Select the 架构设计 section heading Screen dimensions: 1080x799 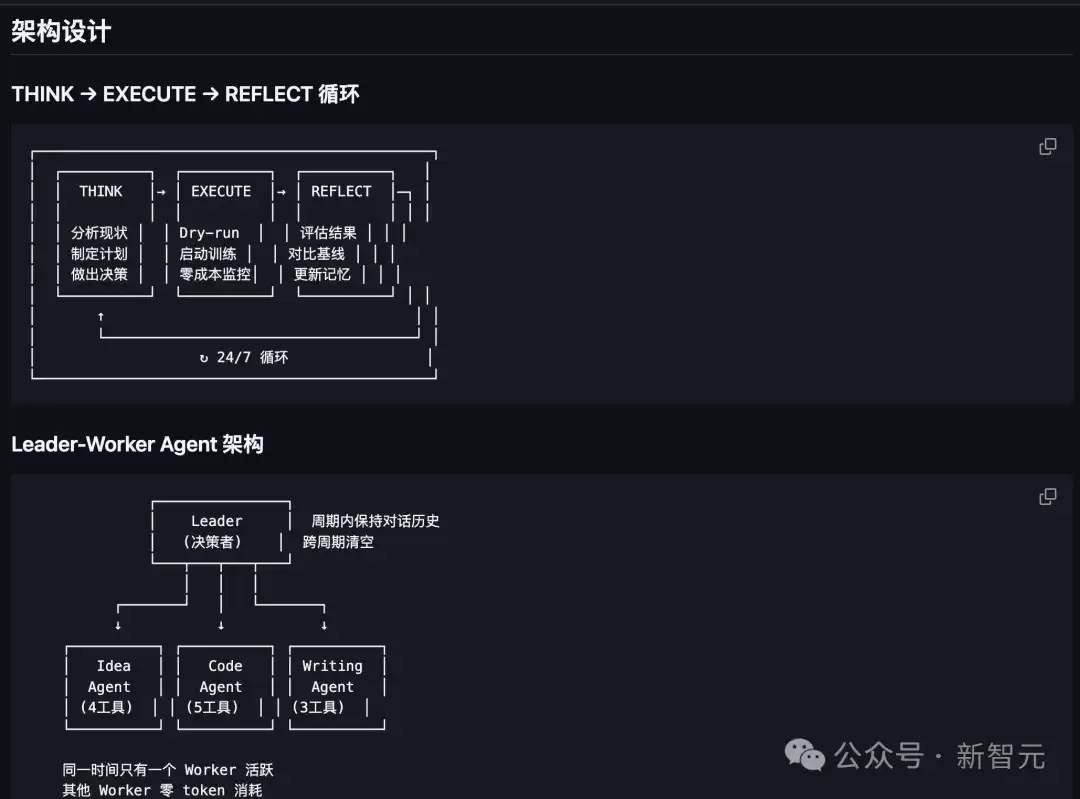tap(61, 31)
